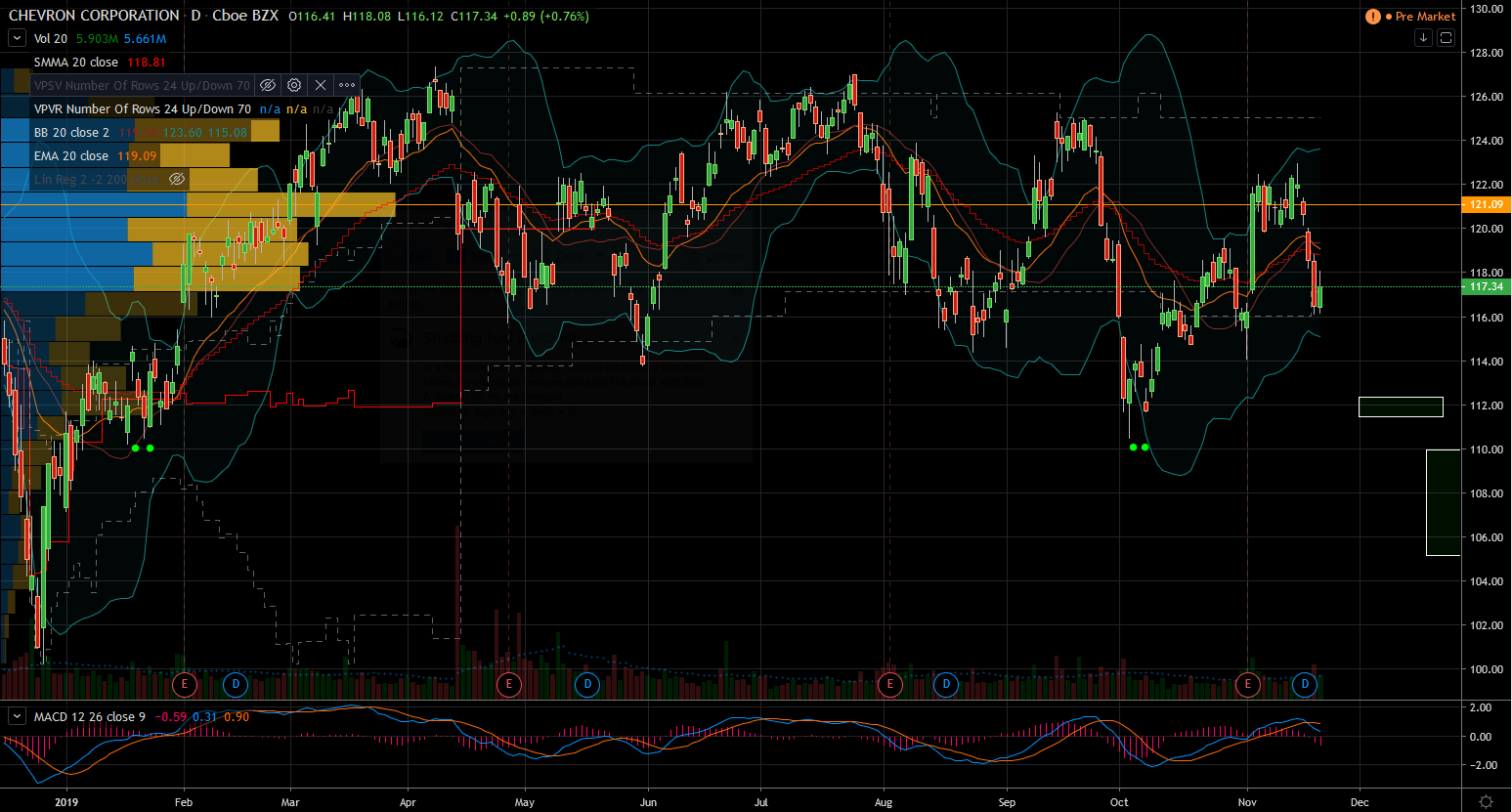Click the BB upper value 123.60
This screenshot has width=1512, height=812.
183,132
